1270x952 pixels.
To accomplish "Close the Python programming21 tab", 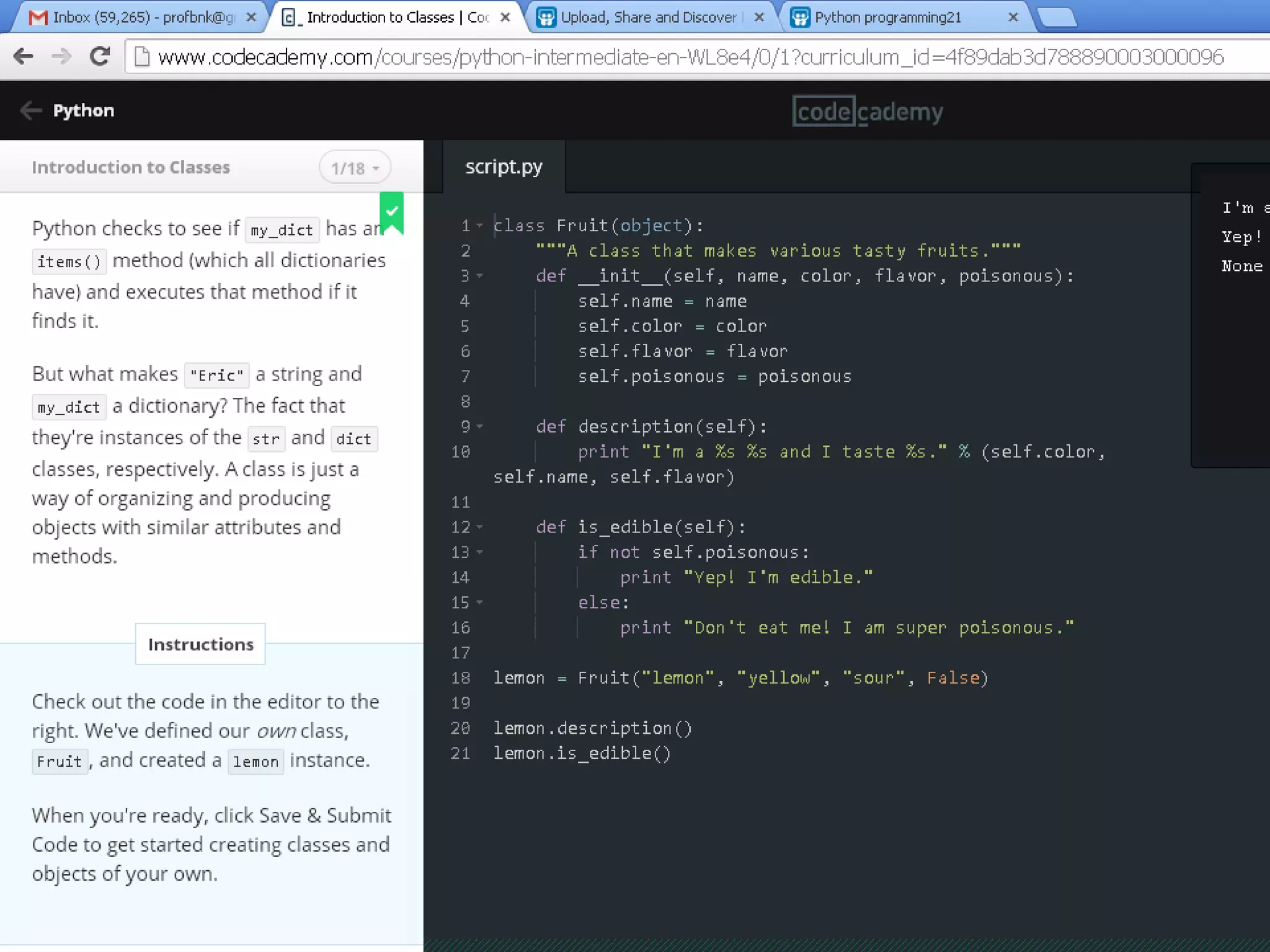I will tap(1013, 17).
